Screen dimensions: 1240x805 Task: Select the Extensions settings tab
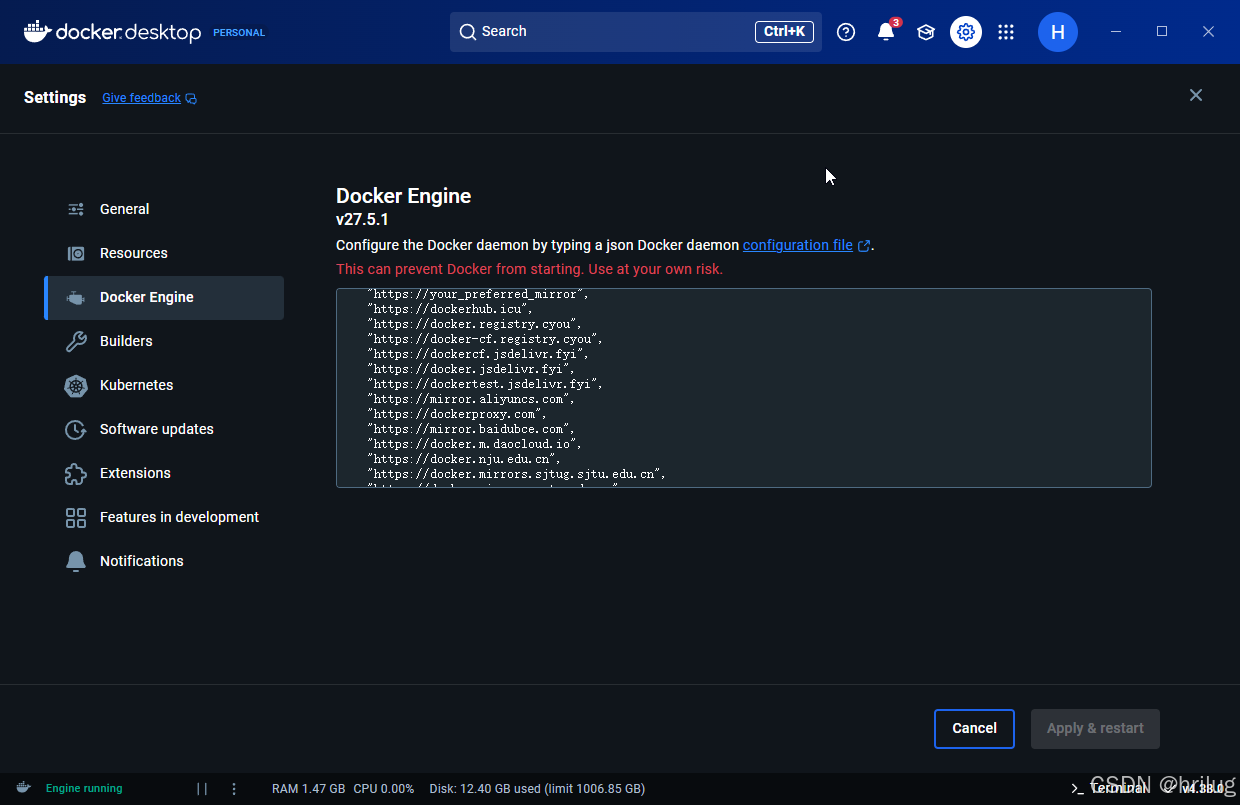point(164,473)
